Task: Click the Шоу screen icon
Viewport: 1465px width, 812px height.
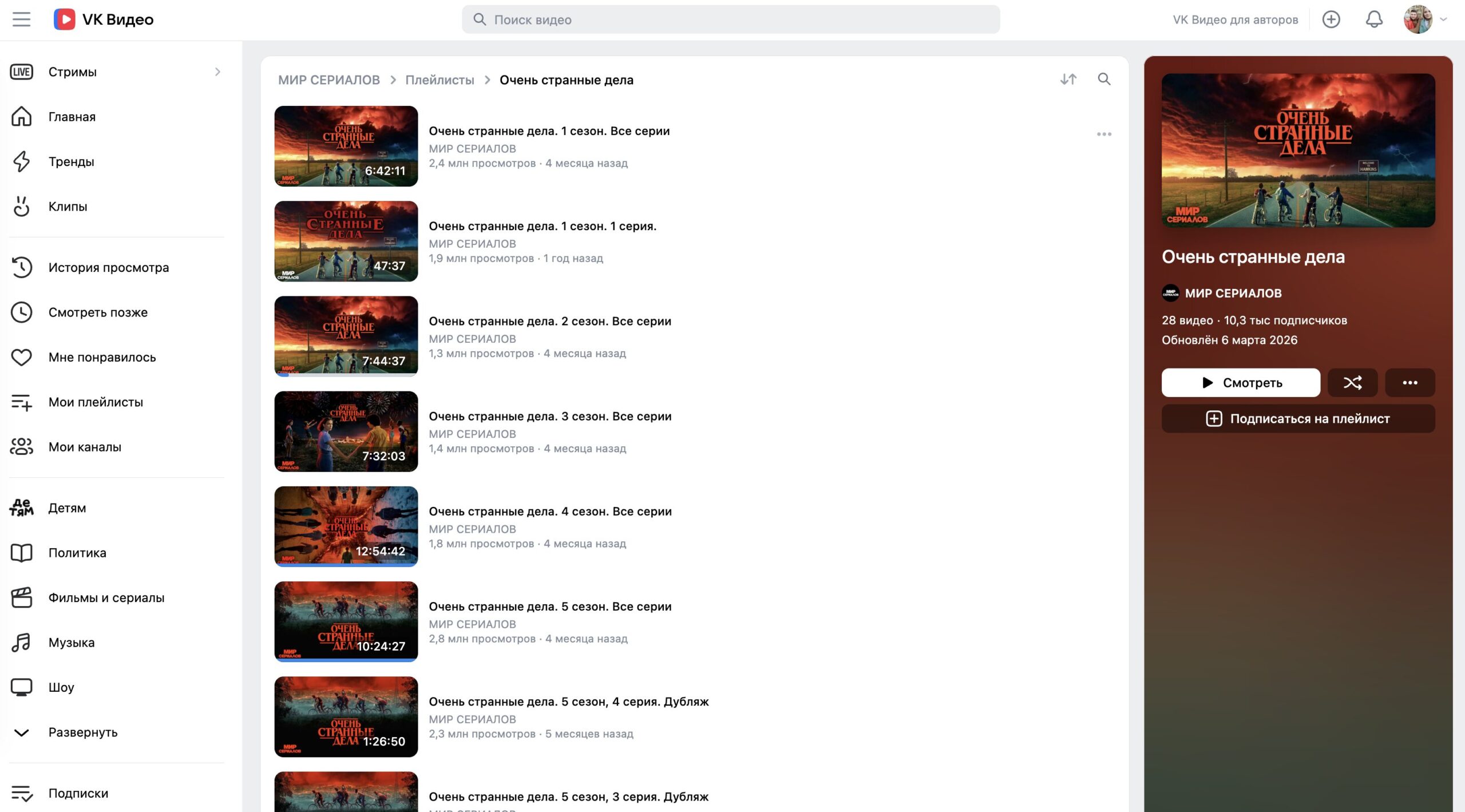Action: click(21, 687)
